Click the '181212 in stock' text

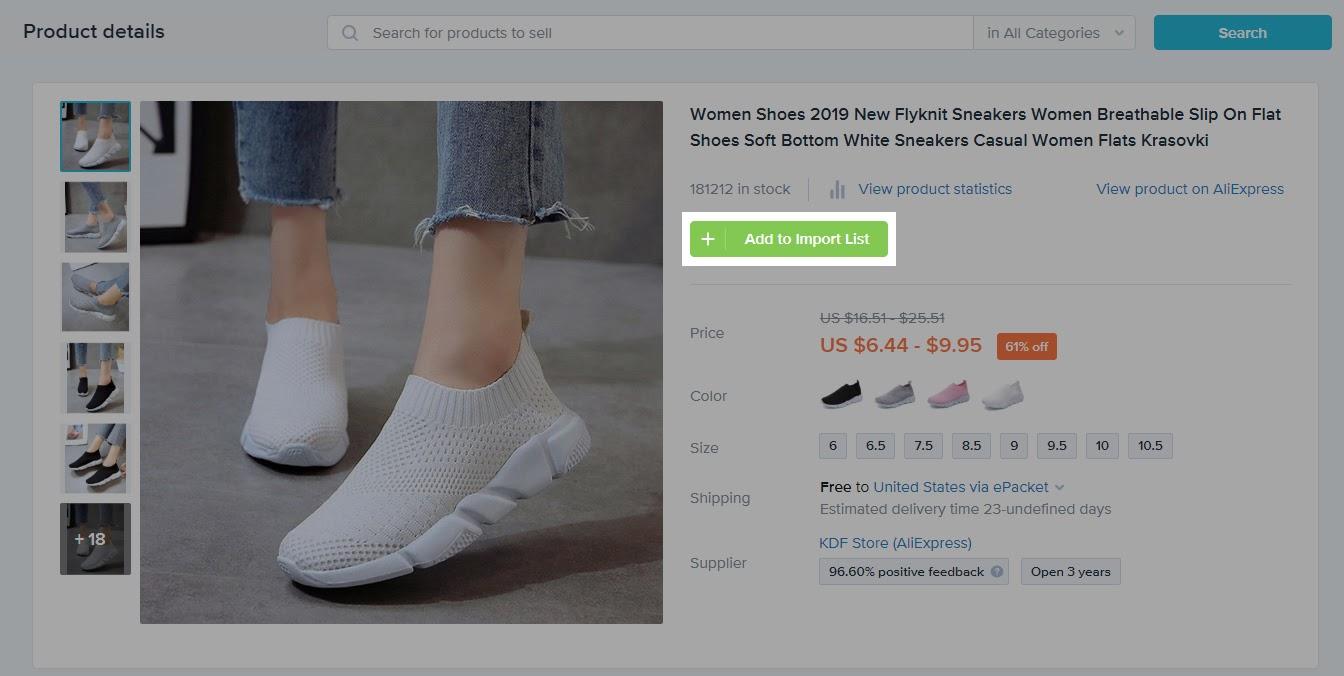coord(740,189)
